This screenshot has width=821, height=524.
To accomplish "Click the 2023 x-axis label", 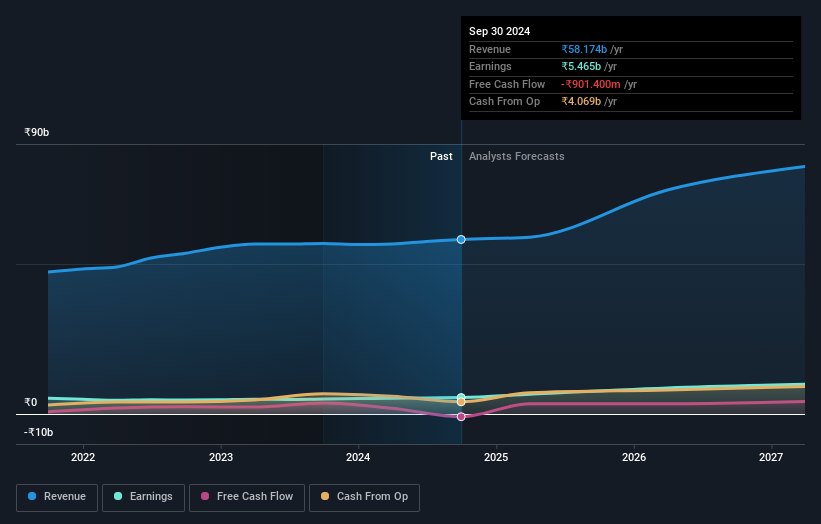I will point(220,457).
